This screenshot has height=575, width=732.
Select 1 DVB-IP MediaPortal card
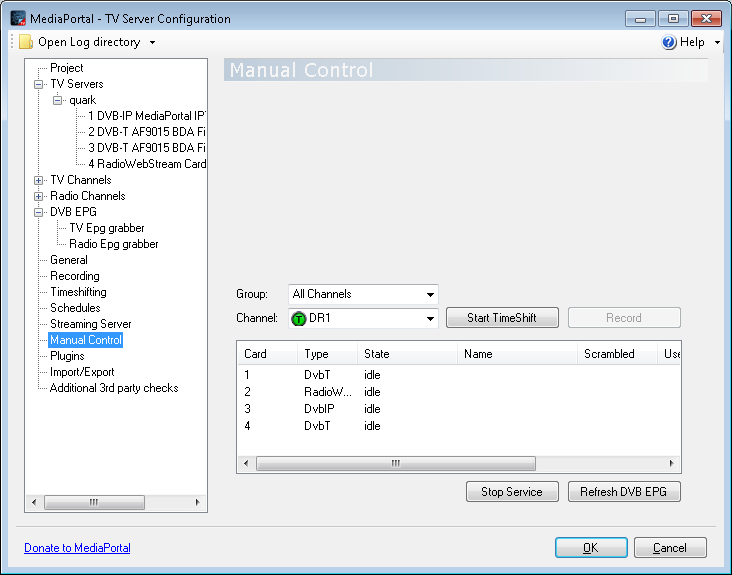(x=147, y=116)
